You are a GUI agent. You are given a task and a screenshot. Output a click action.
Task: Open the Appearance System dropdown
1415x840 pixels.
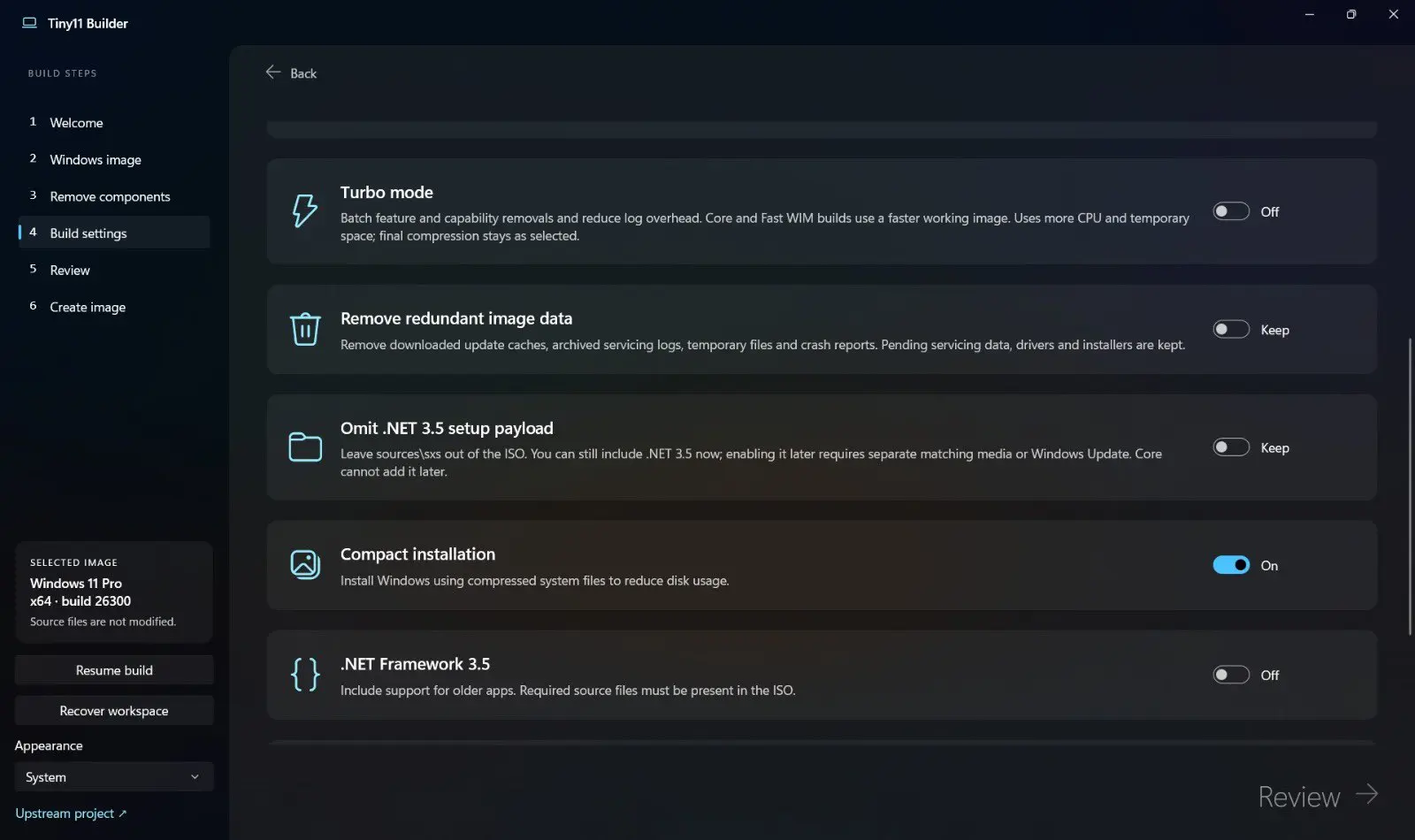pyautogui.click(x=114, y=777)
